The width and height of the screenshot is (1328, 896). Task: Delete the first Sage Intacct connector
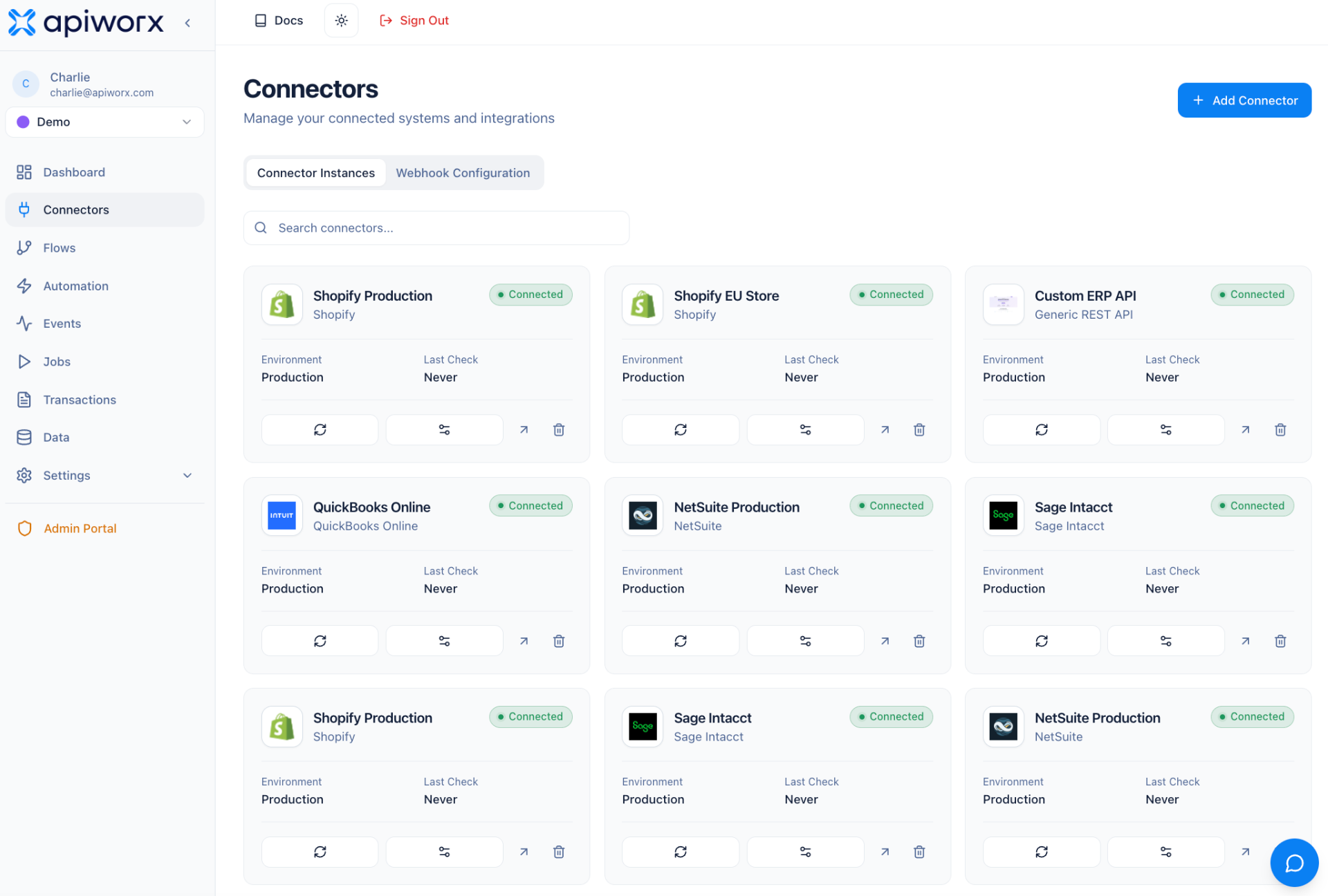click(x=1280, y=642)
